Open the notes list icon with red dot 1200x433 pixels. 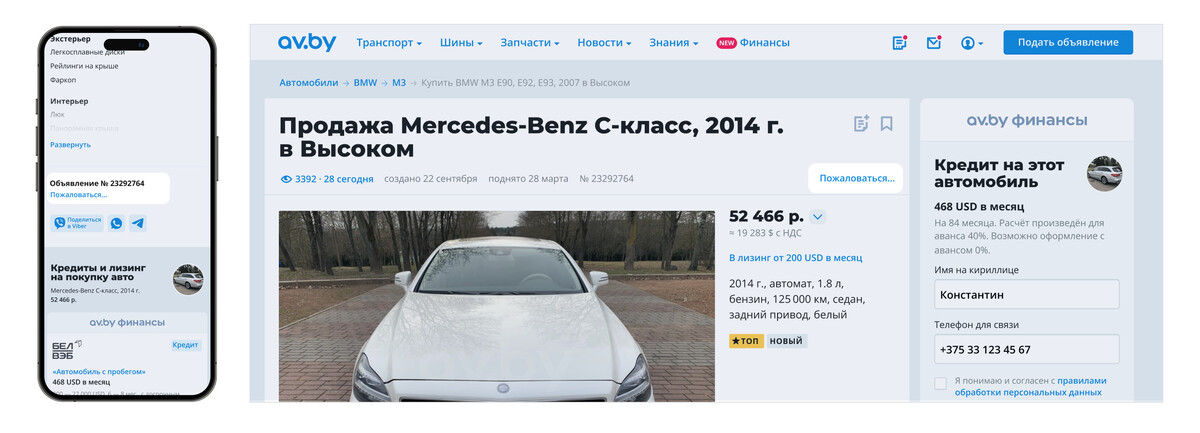tap(899, 43)
